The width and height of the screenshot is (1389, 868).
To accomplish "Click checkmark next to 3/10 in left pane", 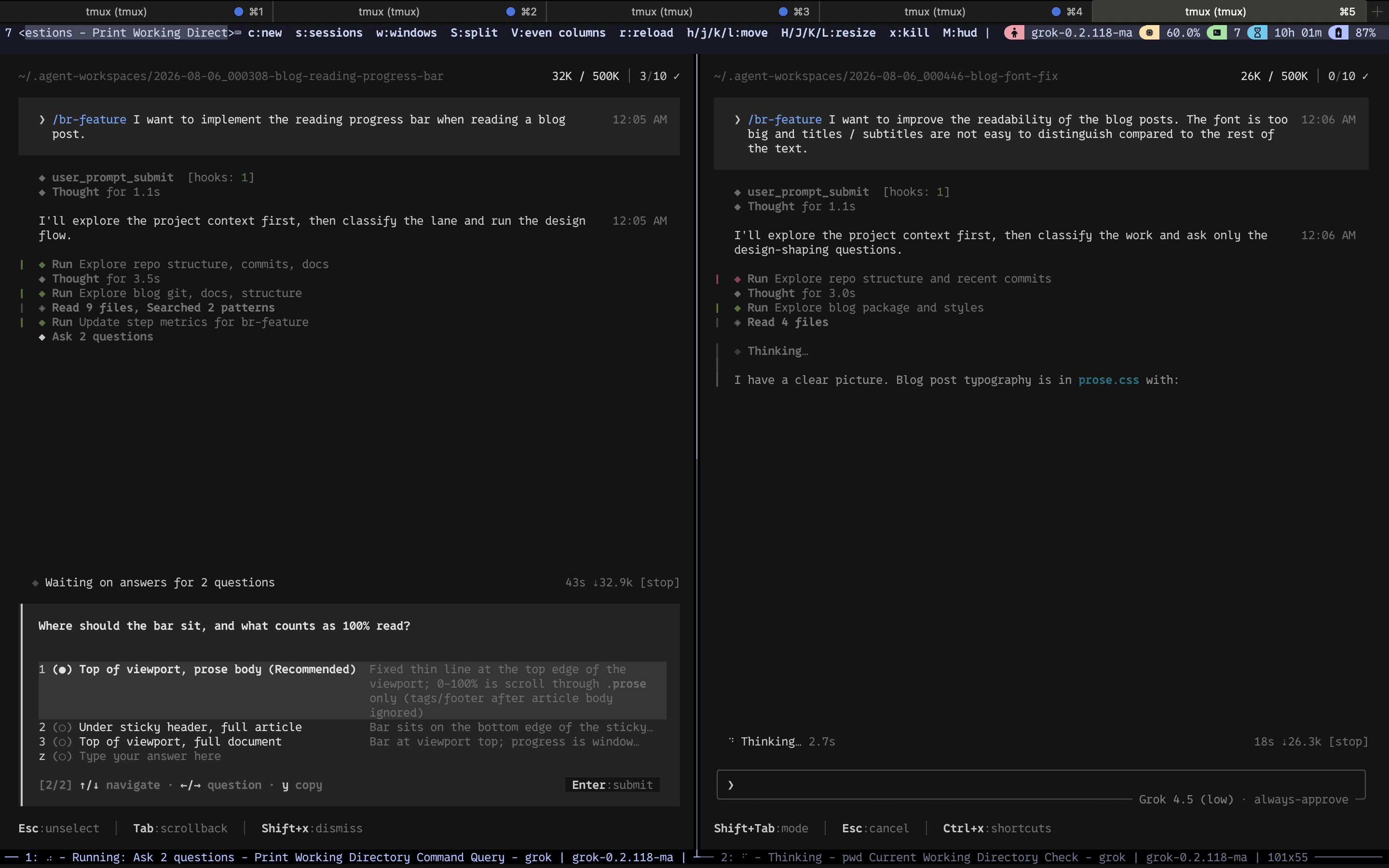I will 677,76.
